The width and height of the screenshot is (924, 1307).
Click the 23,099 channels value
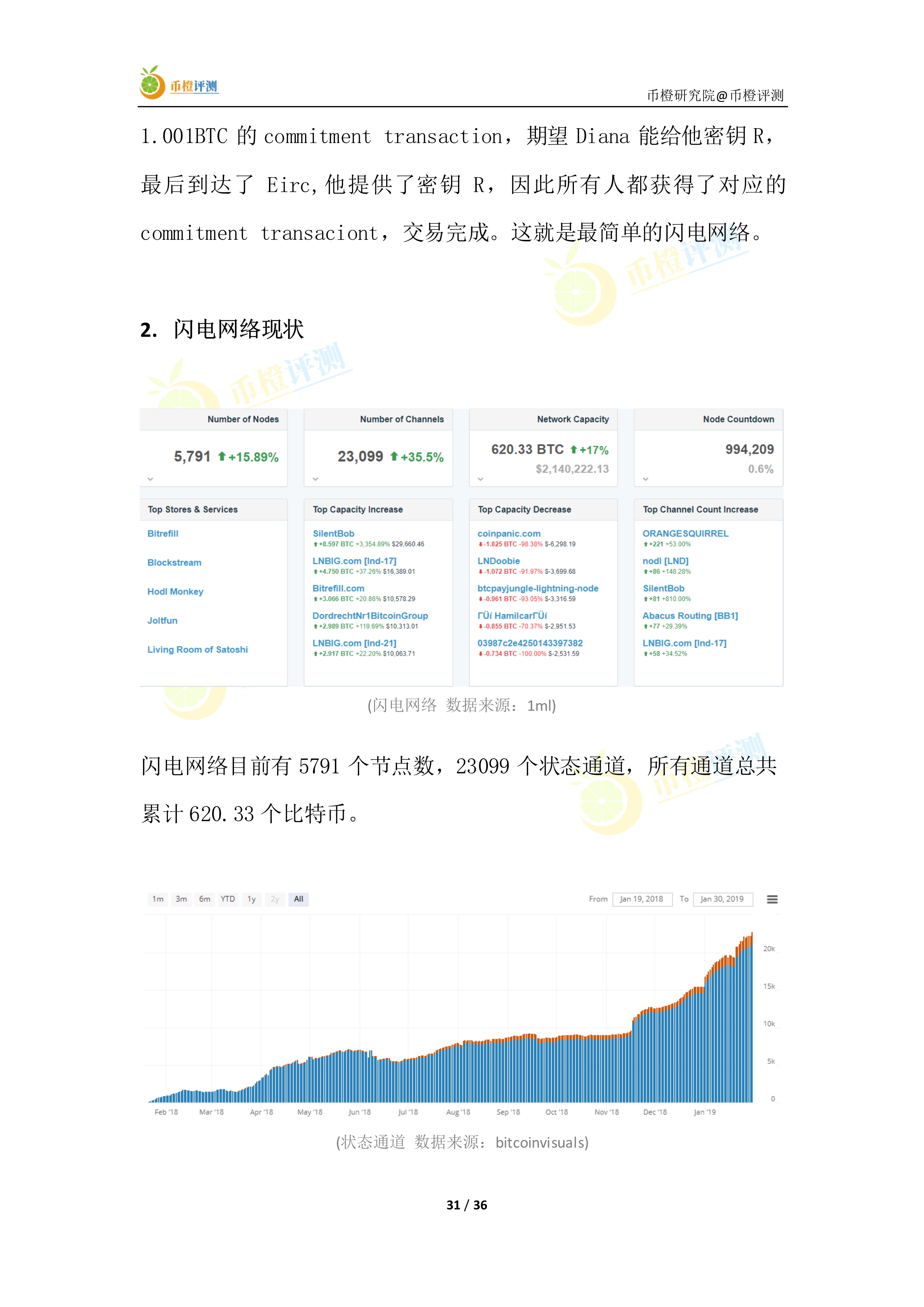tap(361, 457)
